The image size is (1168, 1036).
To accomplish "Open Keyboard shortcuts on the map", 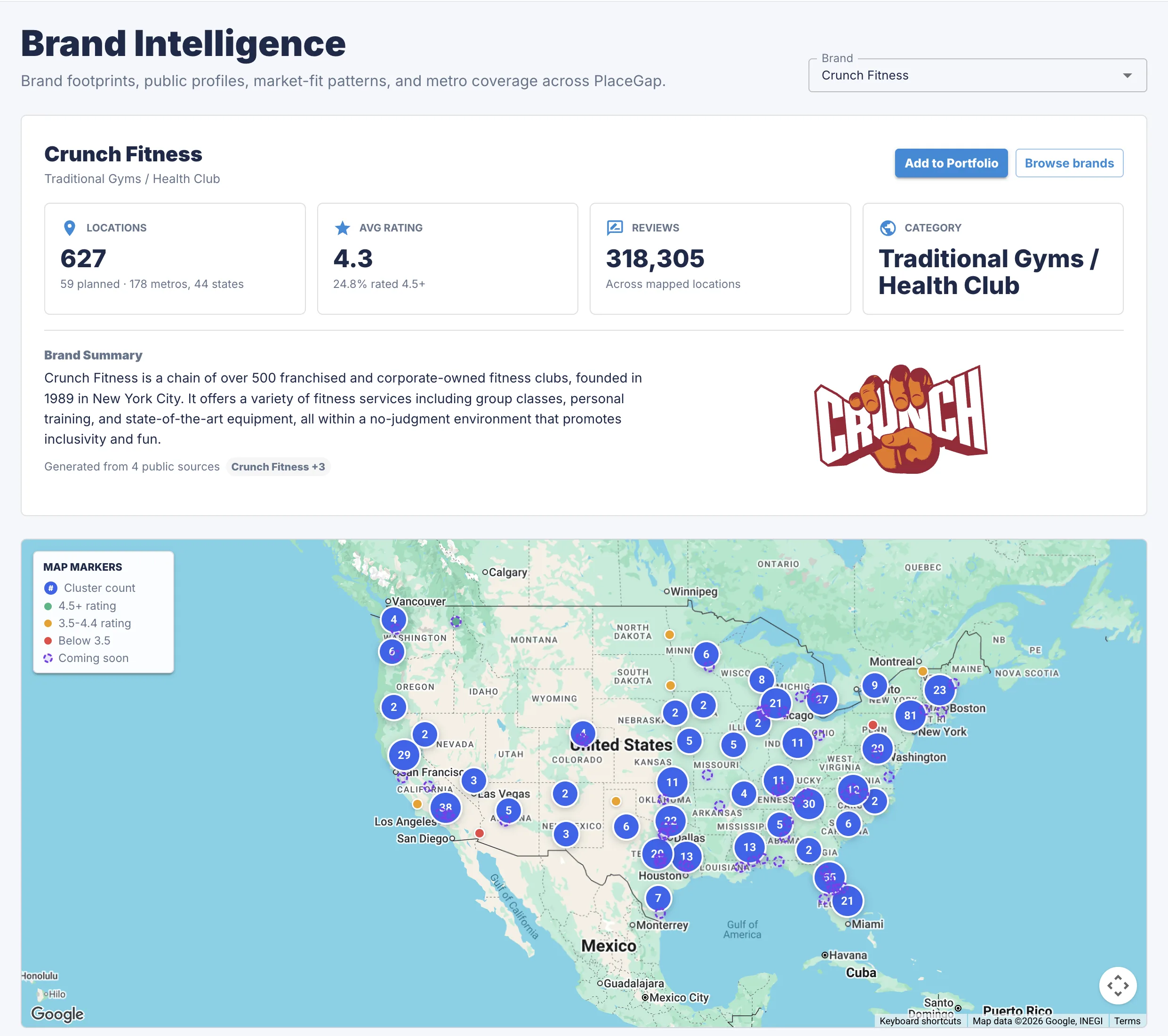I will [920, 1020].
